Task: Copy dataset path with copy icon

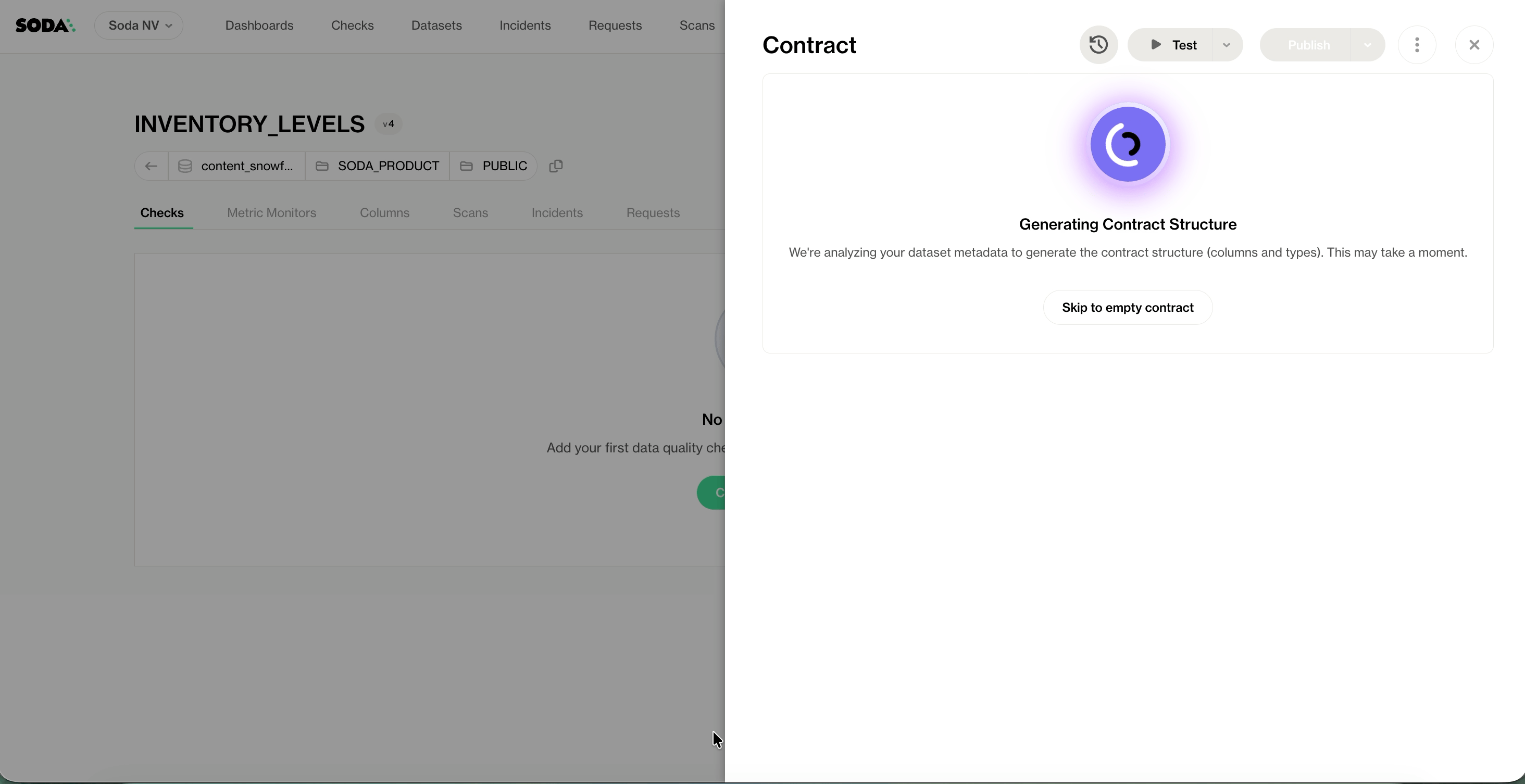Action: (555, 166)
